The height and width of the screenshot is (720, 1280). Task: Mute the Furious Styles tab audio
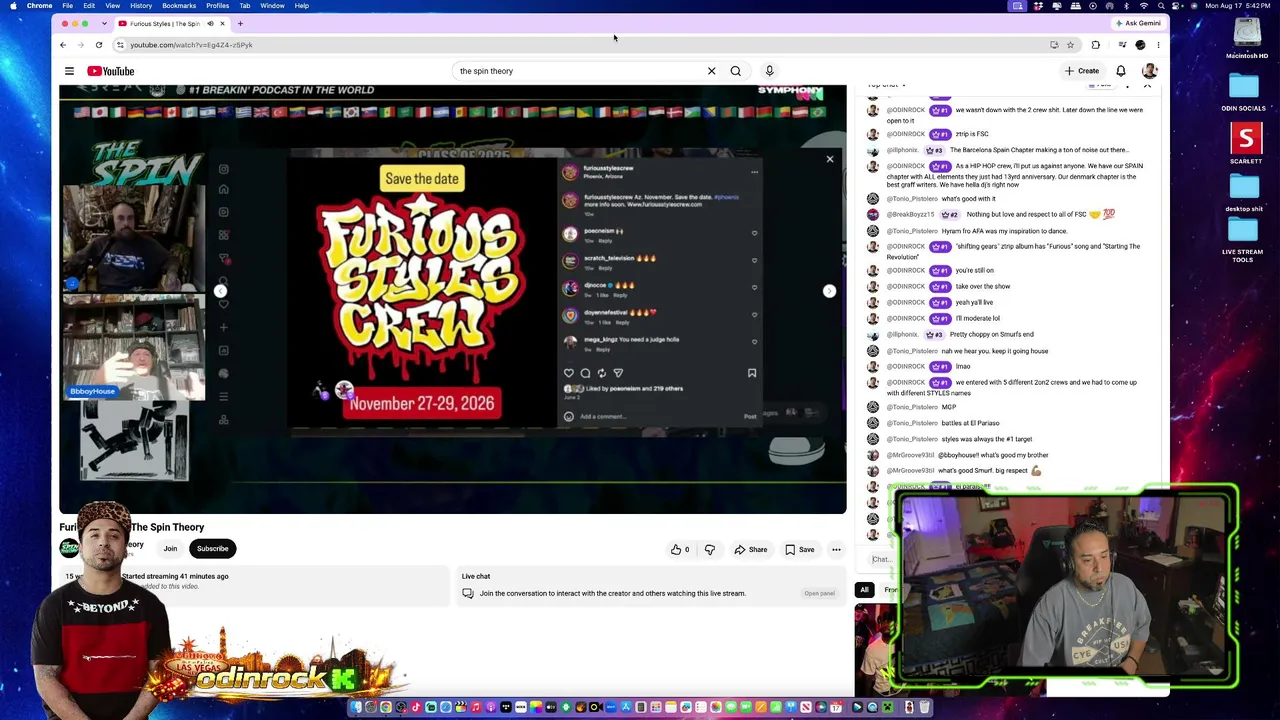209,23
